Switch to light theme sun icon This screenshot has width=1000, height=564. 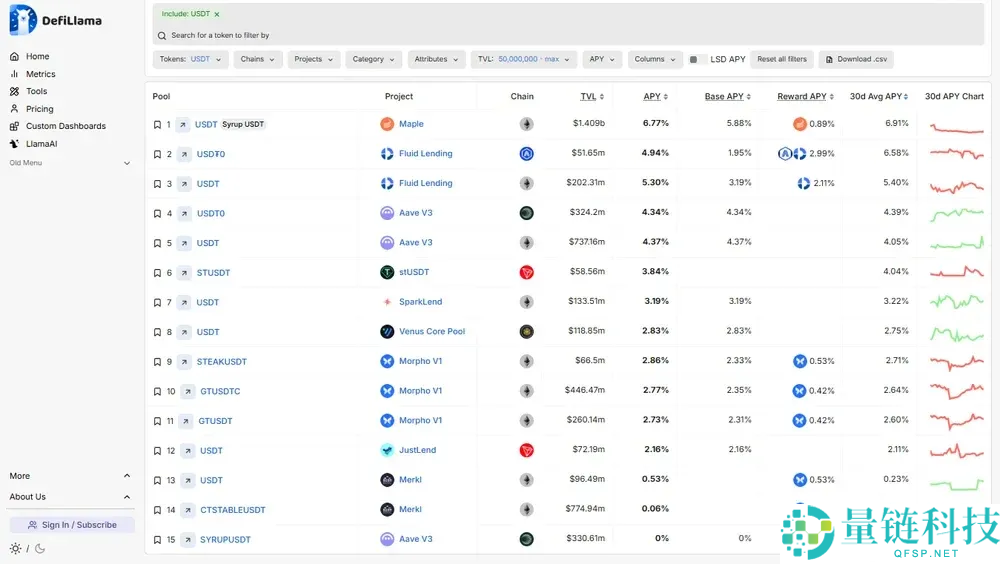coord(15,549)
